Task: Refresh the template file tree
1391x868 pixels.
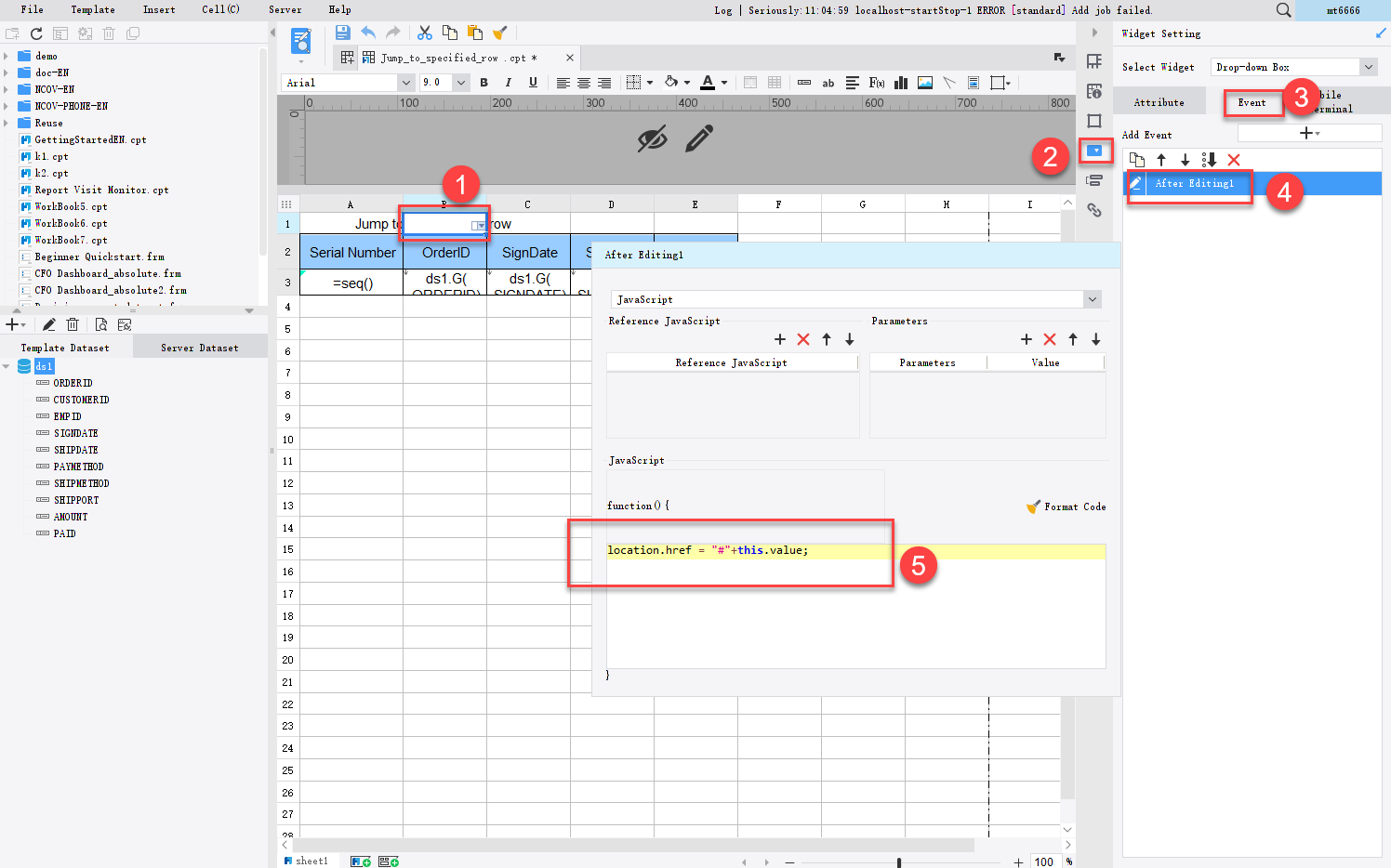Action: [x=36, y=33]
